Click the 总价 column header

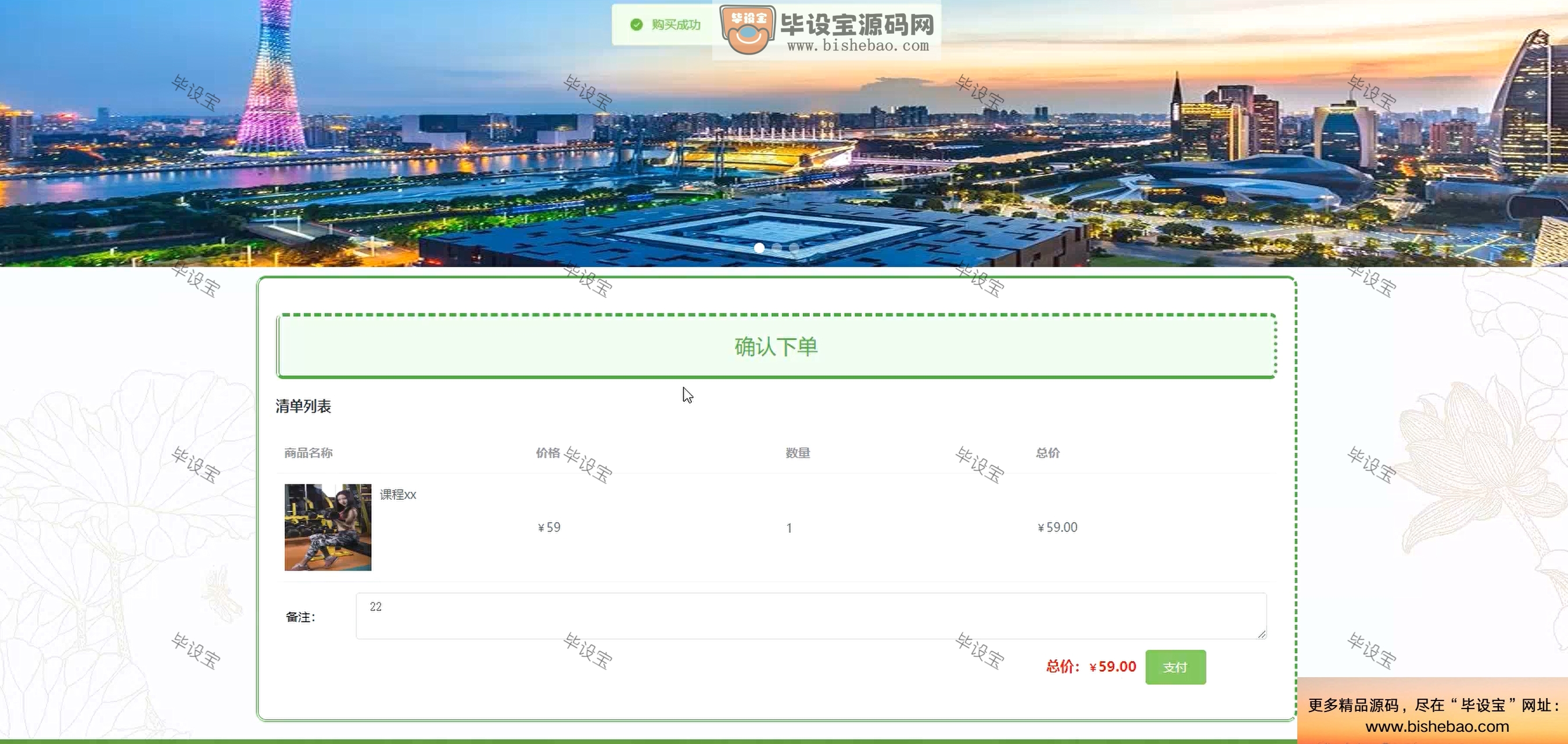[1047, 452]
